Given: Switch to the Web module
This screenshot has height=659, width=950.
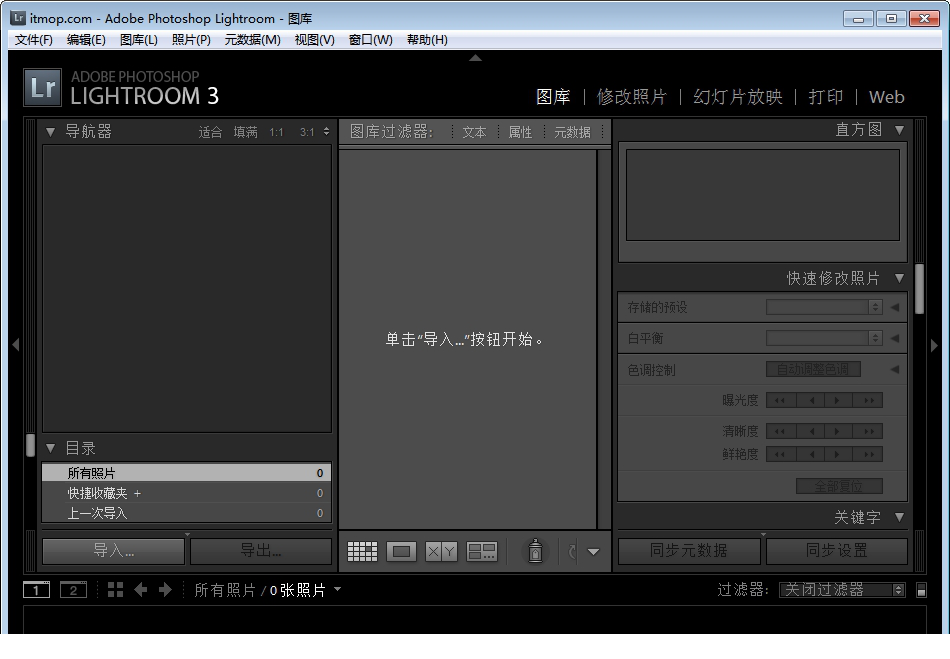Looking at the screenshot, I should (886, 97).
